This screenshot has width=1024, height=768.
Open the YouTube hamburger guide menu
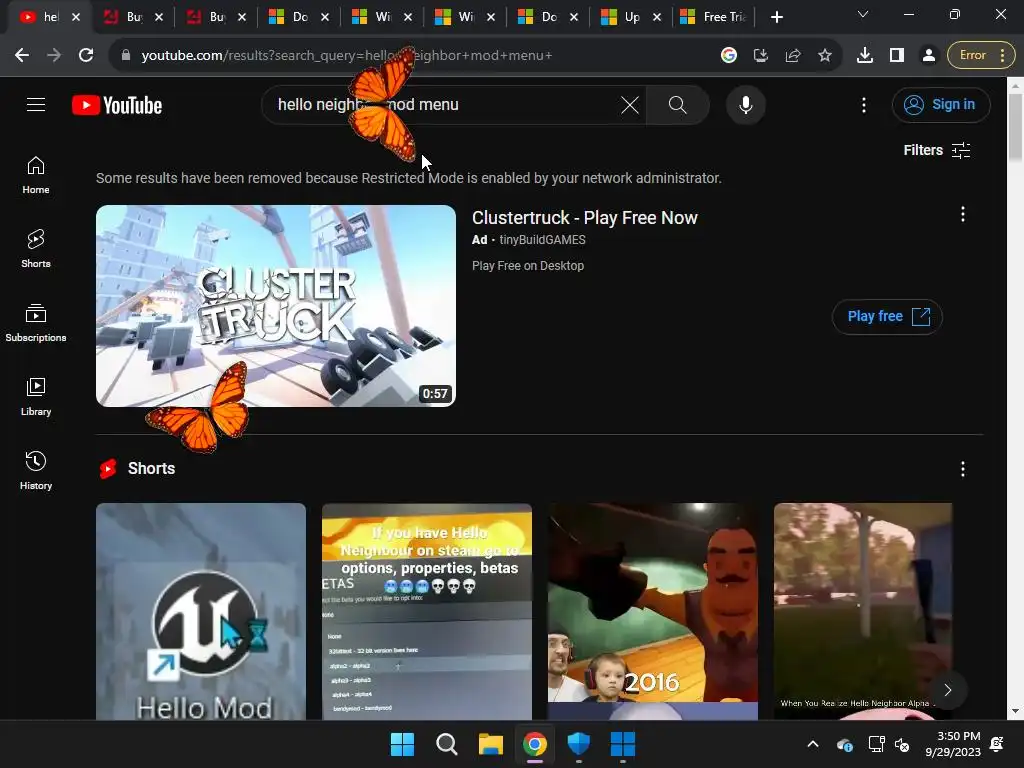(x=36, y=104)
